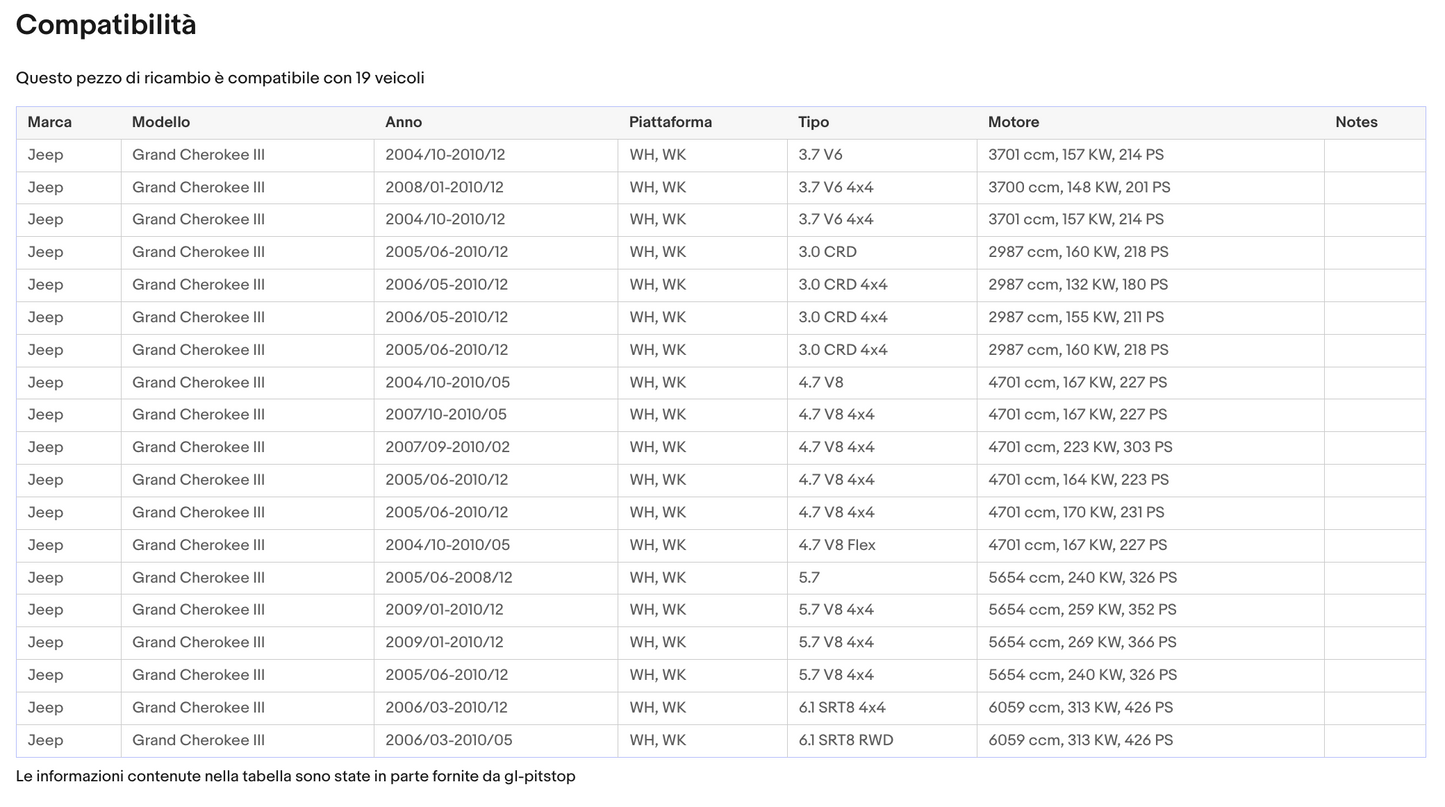Click the 2007/09-2010/02 year range cell

(447, 447)
